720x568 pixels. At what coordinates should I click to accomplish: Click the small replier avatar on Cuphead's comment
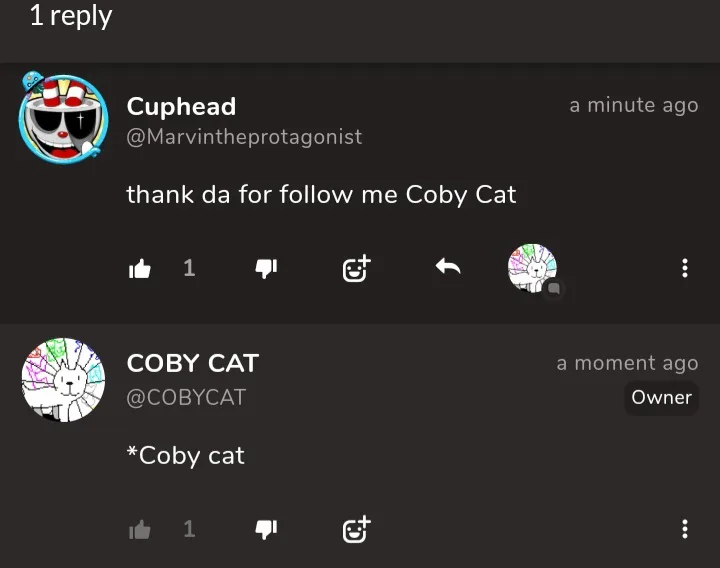click(533, 269)
